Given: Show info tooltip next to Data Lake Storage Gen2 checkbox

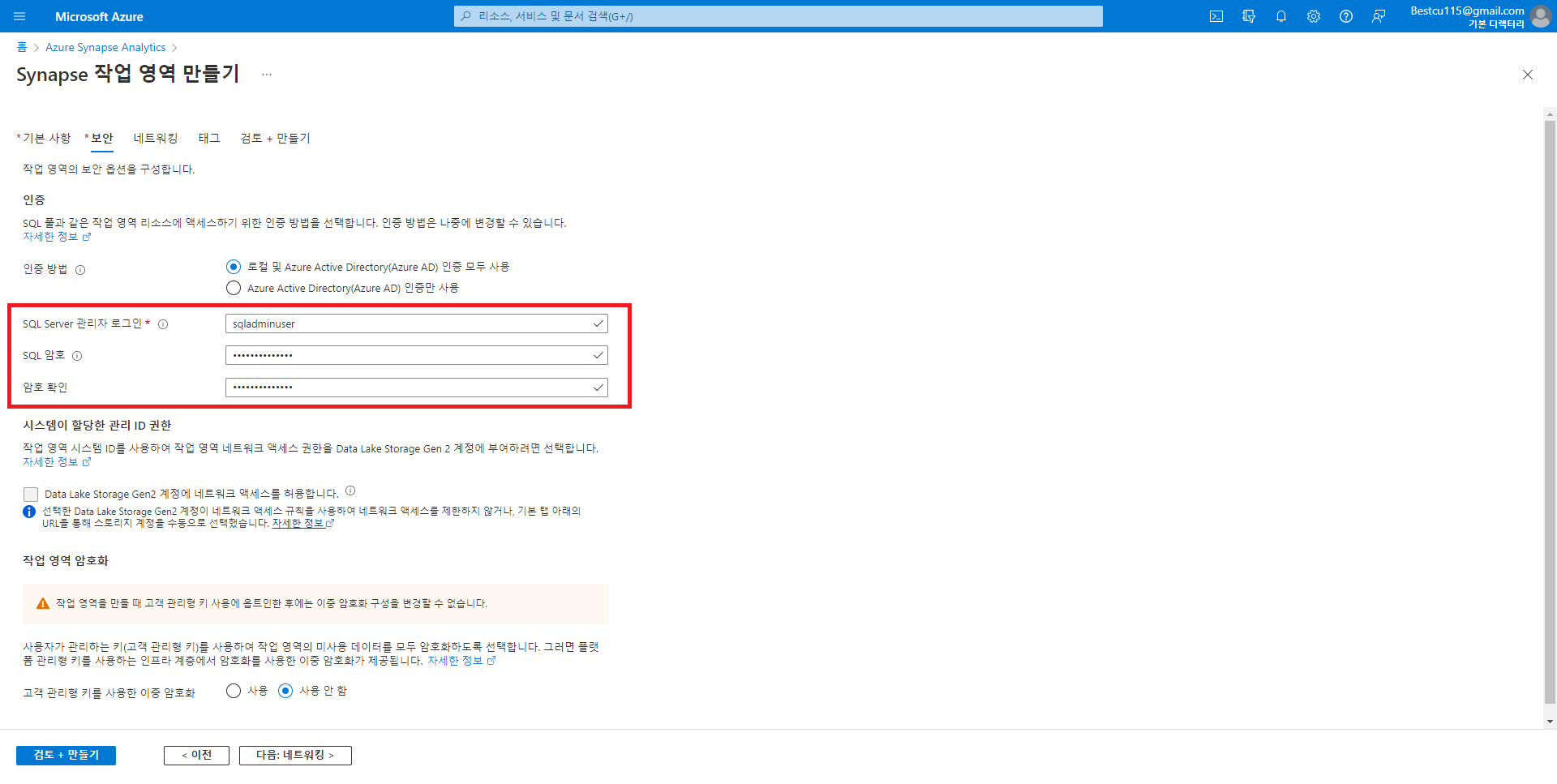Looking at the screenshot, I should [x=350, y=491].
